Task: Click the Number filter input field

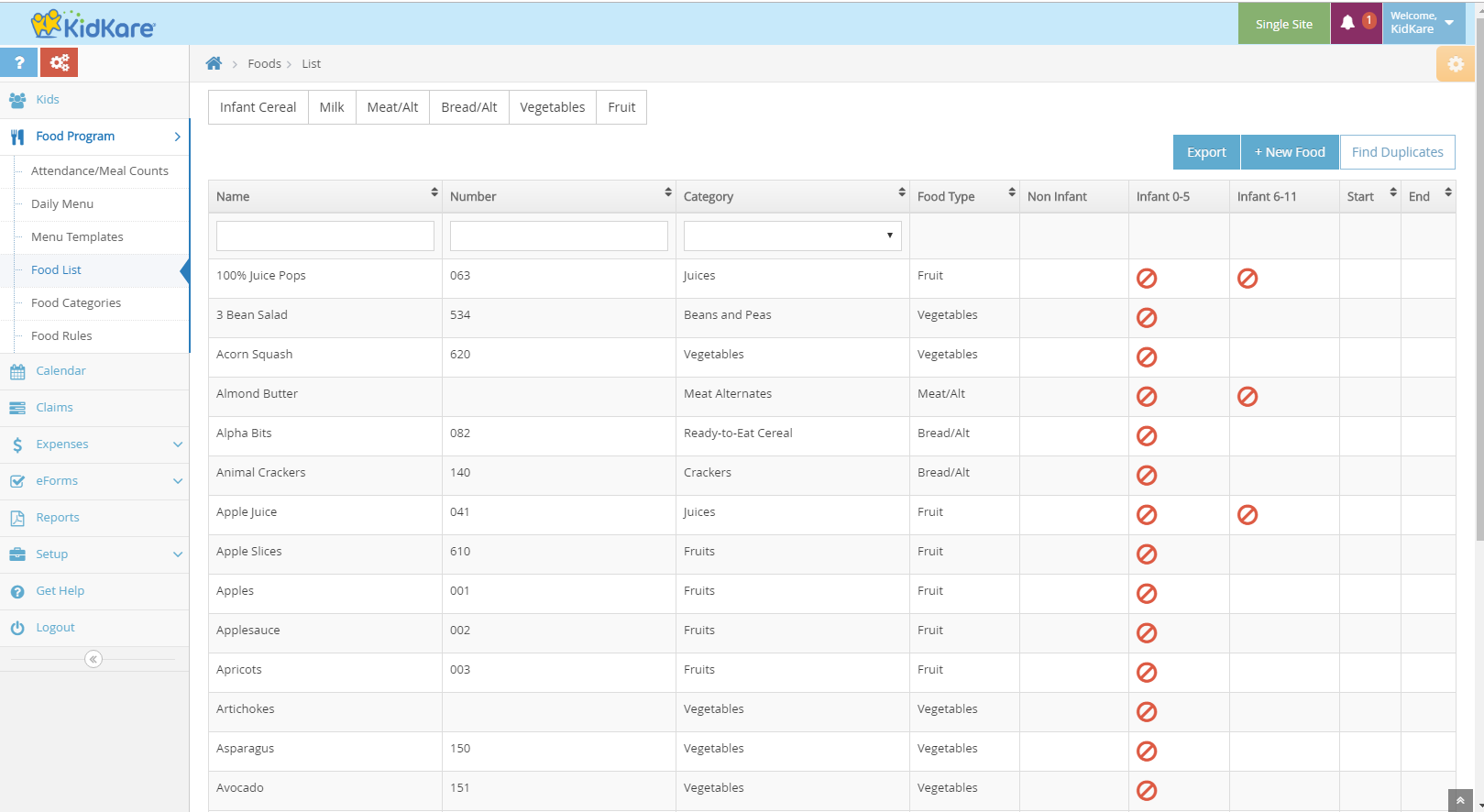Action: (x=559, y=236)
